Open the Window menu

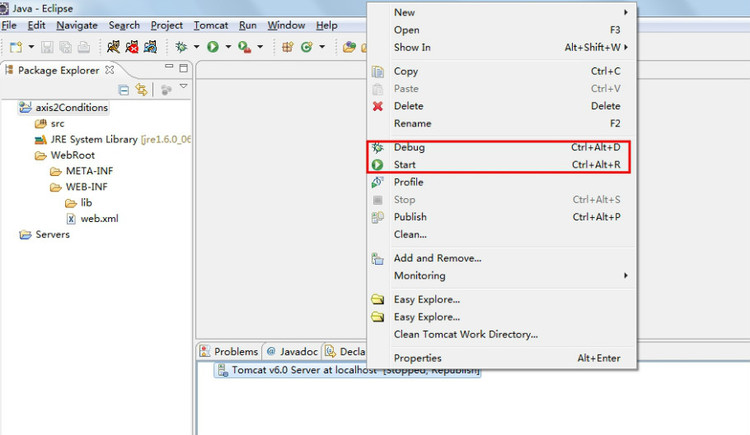click(286, 25)
